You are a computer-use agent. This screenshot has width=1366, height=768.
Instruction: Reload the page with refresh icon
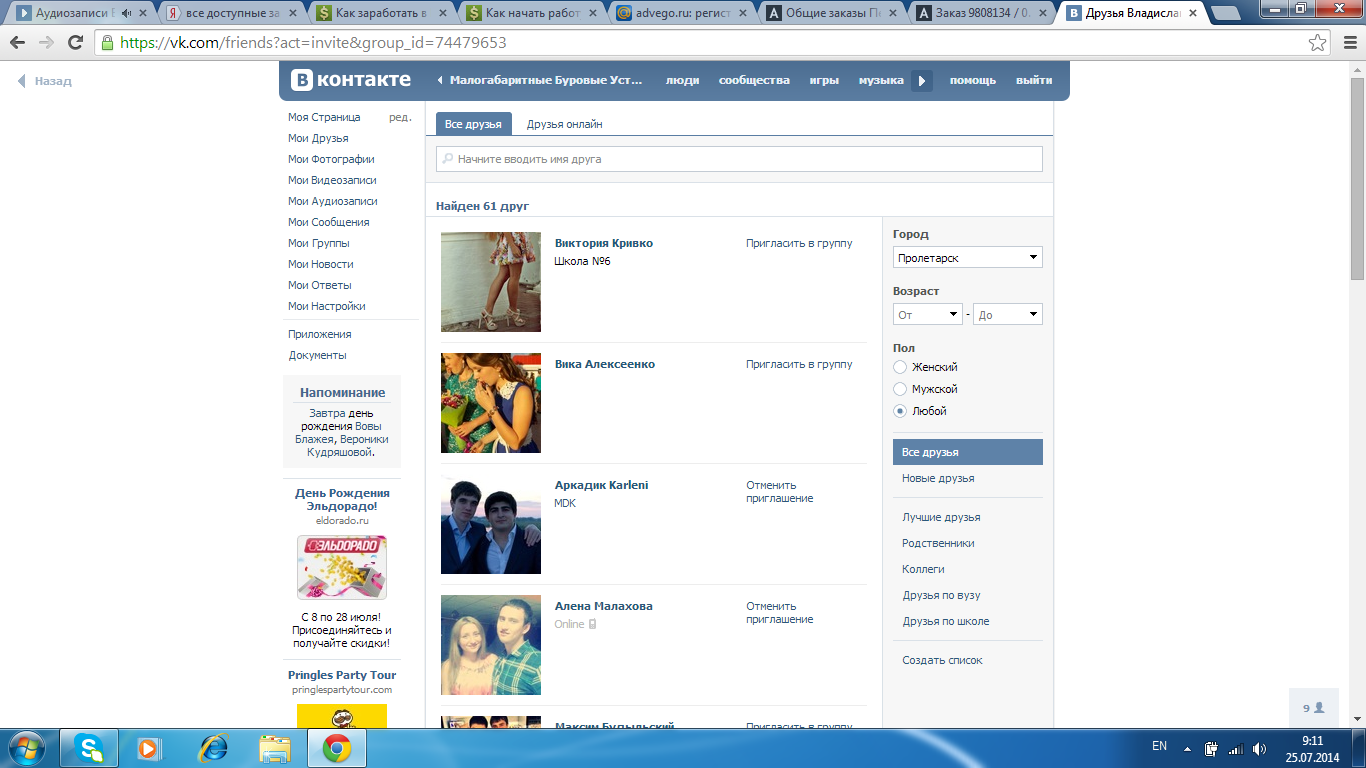75,43
